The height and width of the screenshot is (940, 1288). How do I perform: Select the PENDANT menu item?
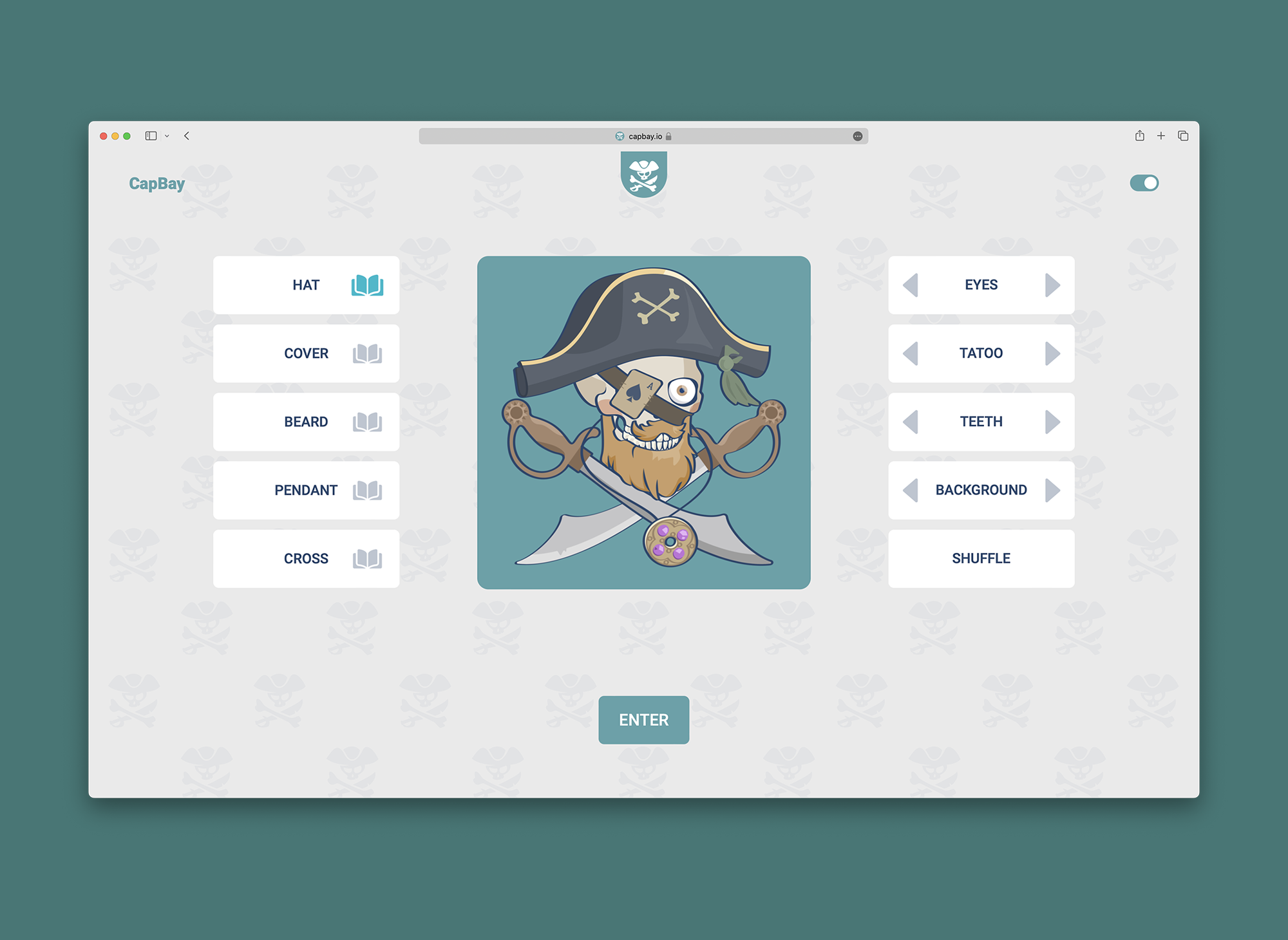tap(305, 490)
